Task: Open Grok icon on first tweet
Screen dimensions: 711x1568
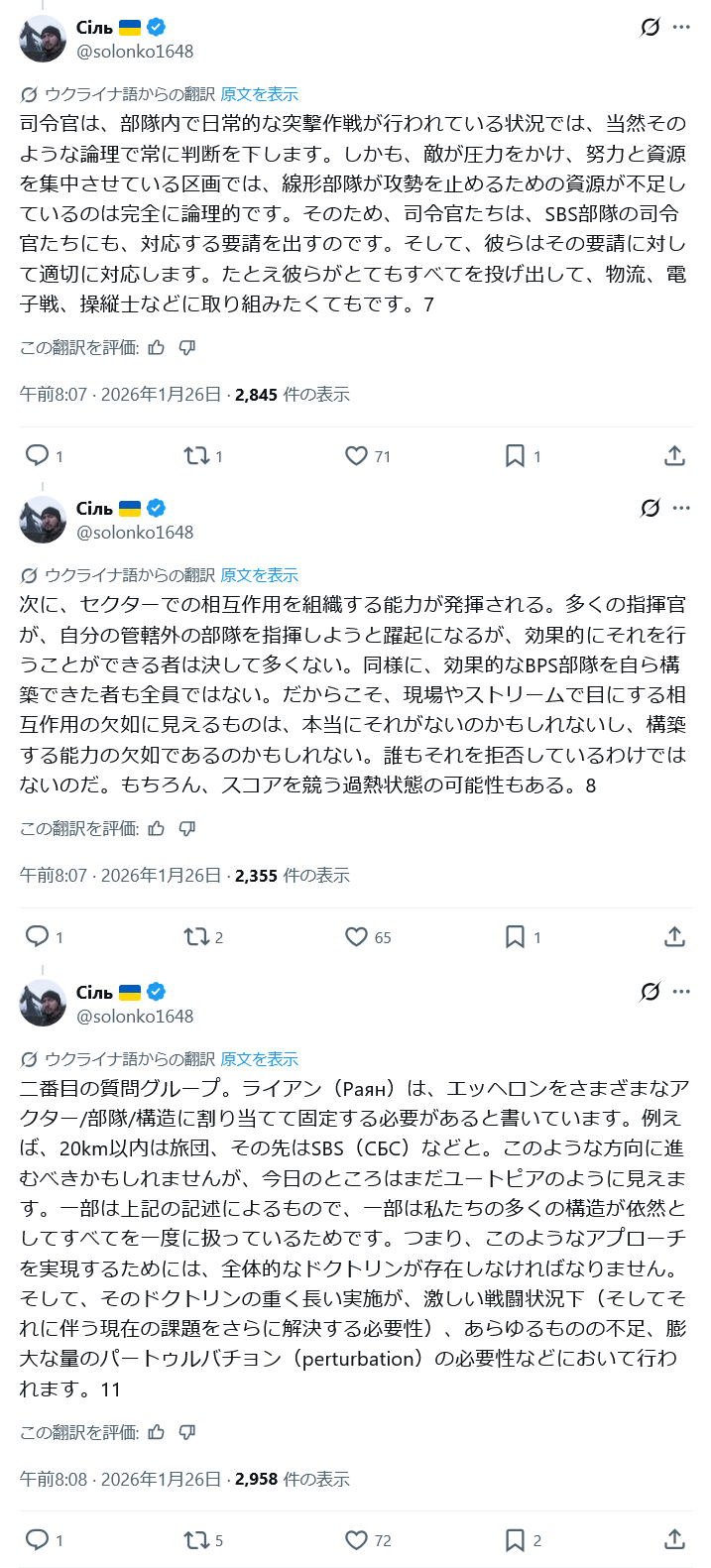Action: tap(650, 28)
